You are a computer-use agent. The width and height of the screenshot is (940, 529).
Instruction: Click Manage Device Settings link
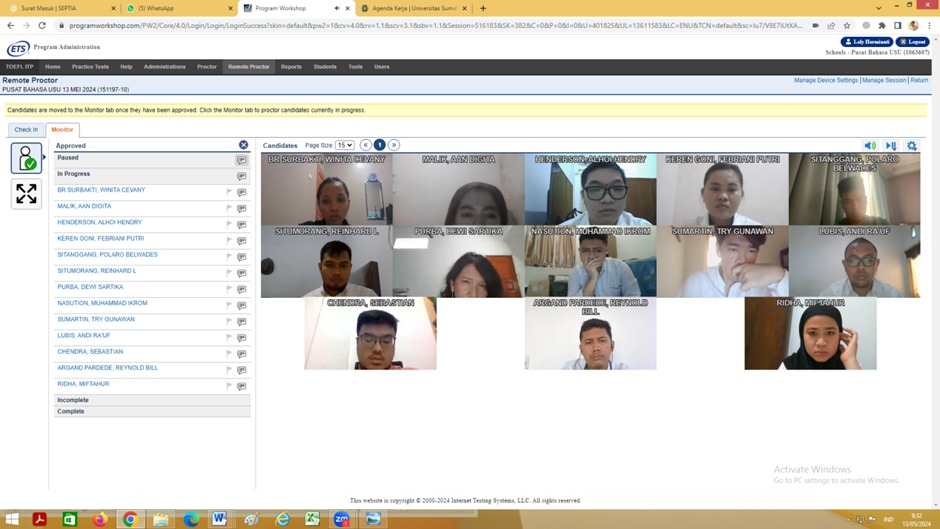pyautogui.click(x=825, y=80)
